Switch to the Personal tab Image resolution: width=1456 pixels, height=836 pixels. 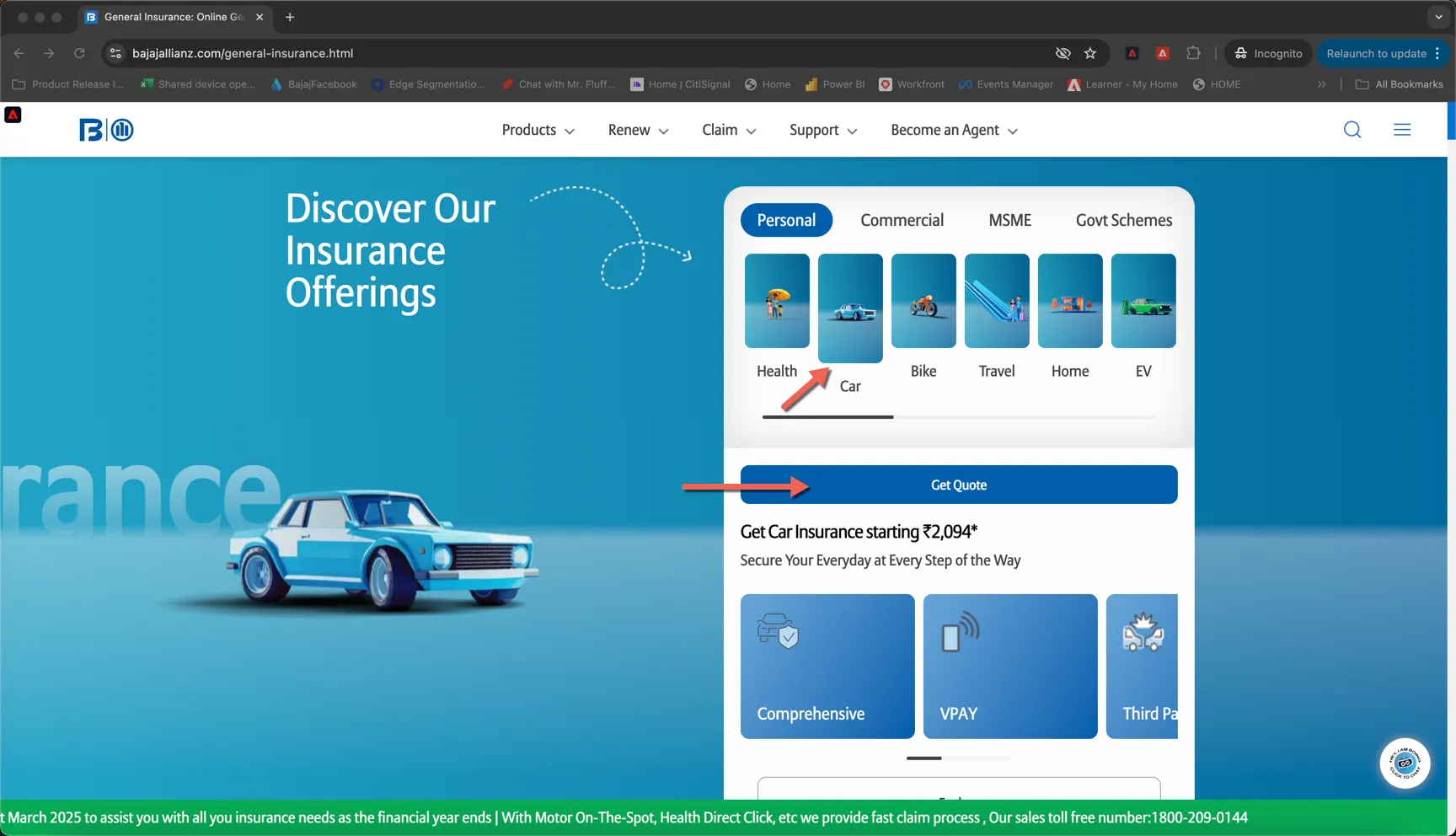786,220
